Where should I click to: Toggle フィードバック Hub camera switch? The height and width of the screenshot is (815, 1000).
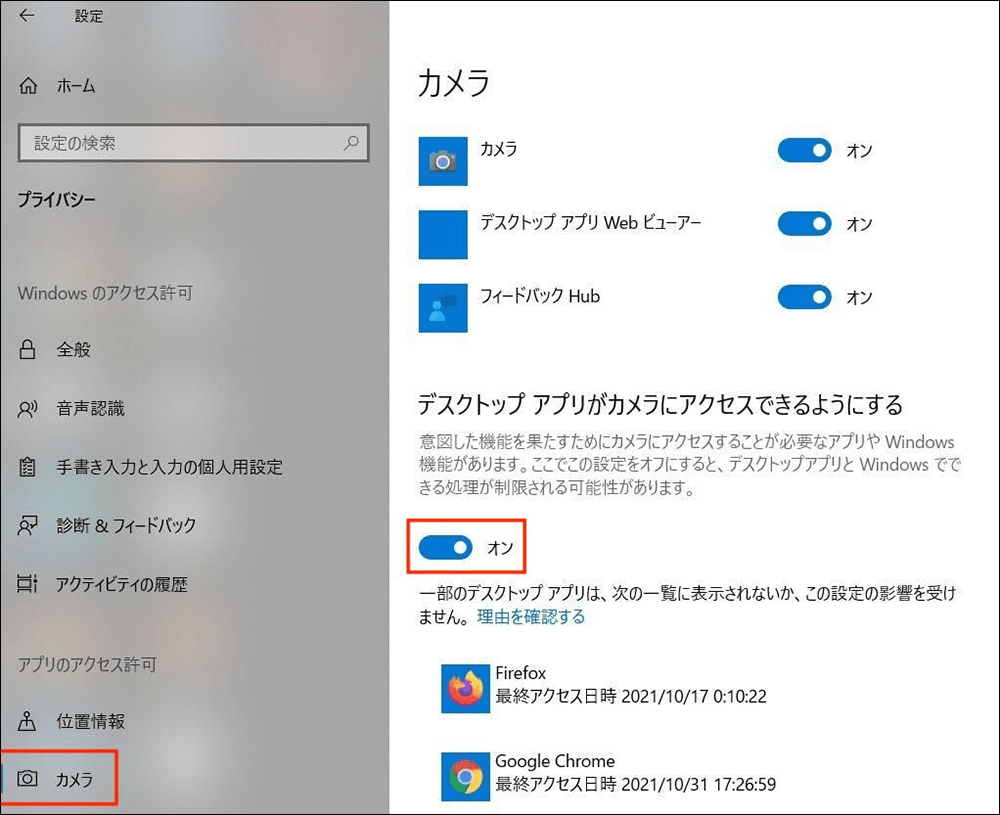[x=804, y=297]
